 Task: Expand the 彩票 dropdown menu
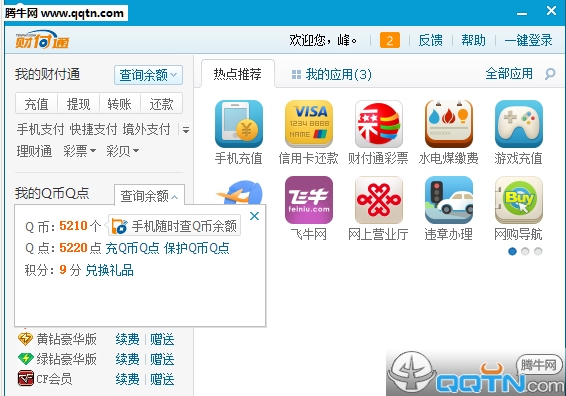80,151
